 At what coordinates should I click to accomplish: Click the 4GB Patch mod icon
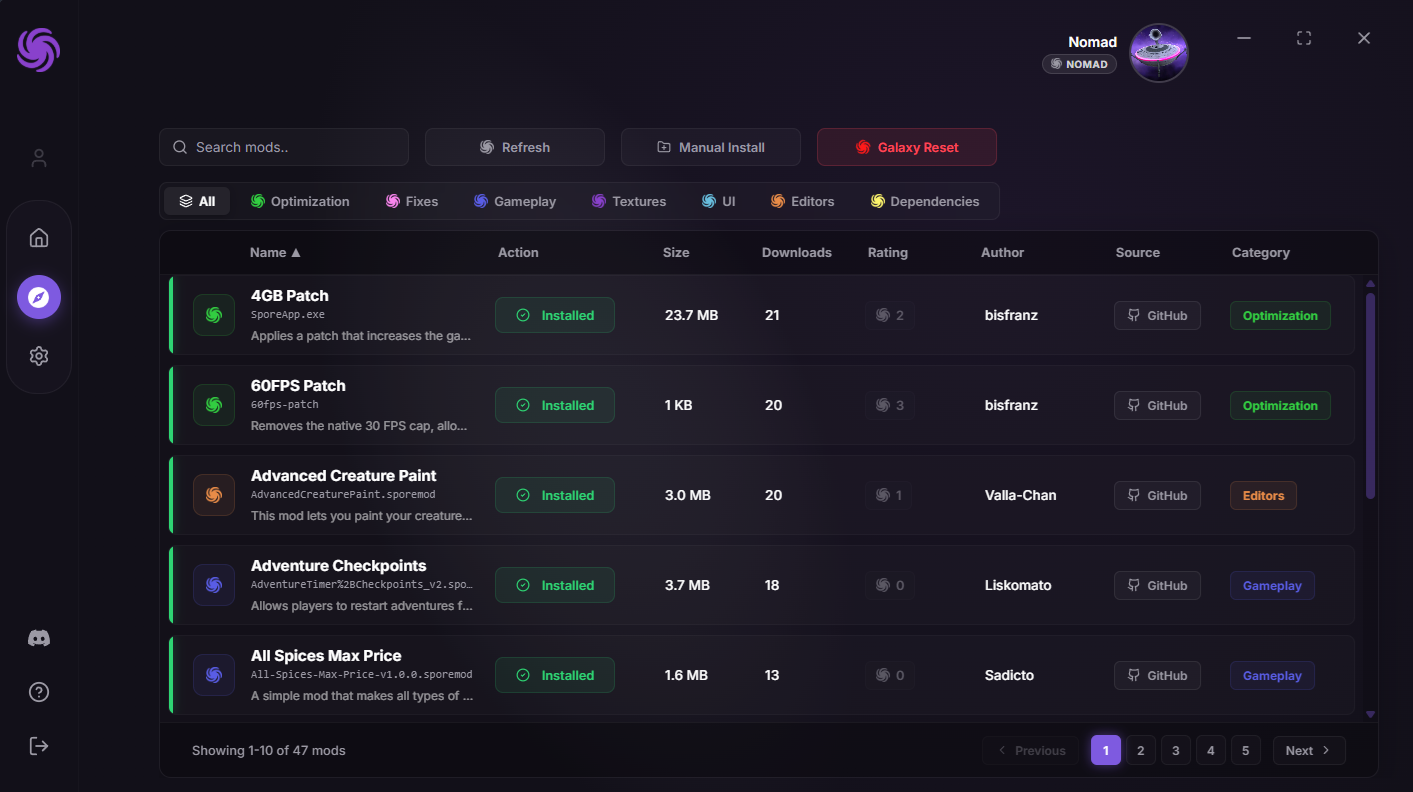(x=214, y=315)
